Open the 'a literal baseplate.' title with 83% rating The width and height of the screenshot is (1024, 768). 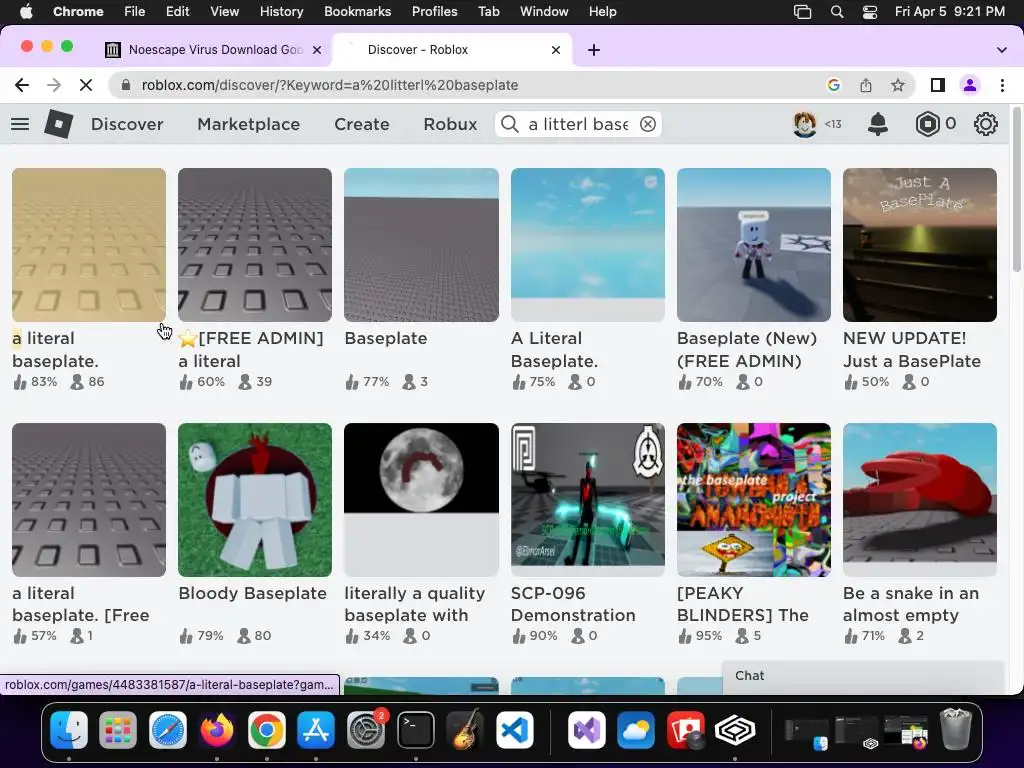56,349
